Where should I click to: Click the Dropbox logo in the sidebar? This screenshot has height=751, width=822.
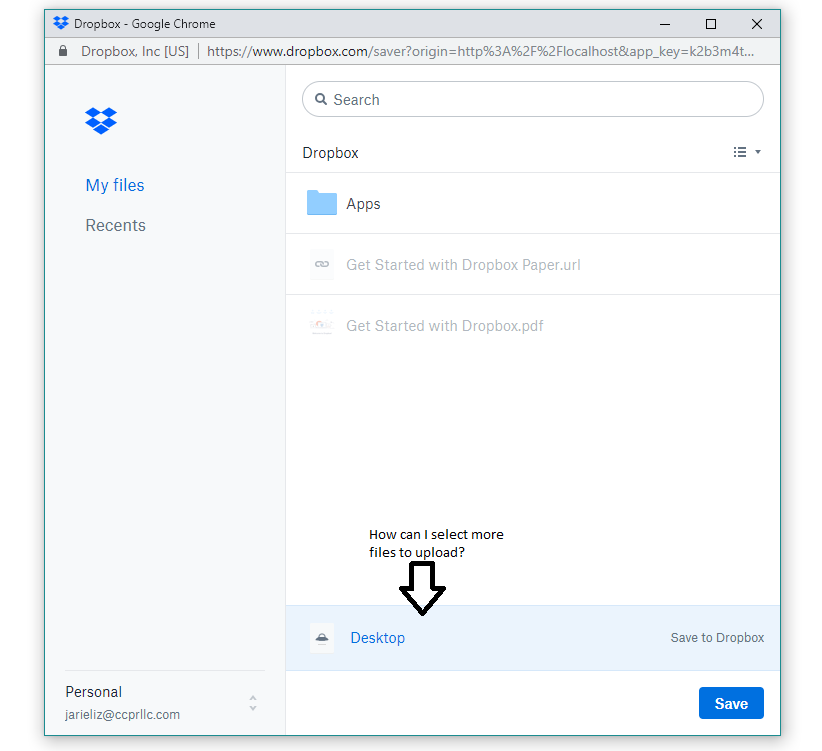pos(100,120)
